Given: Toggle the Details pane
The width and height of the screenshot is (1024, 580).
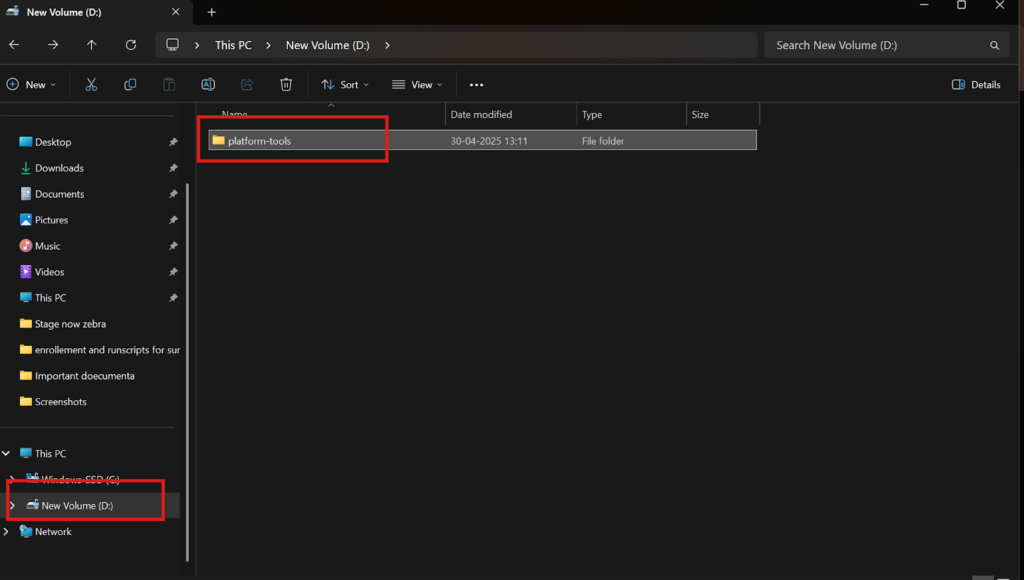Looking at the screenshot, I should (x=976, y=85).
